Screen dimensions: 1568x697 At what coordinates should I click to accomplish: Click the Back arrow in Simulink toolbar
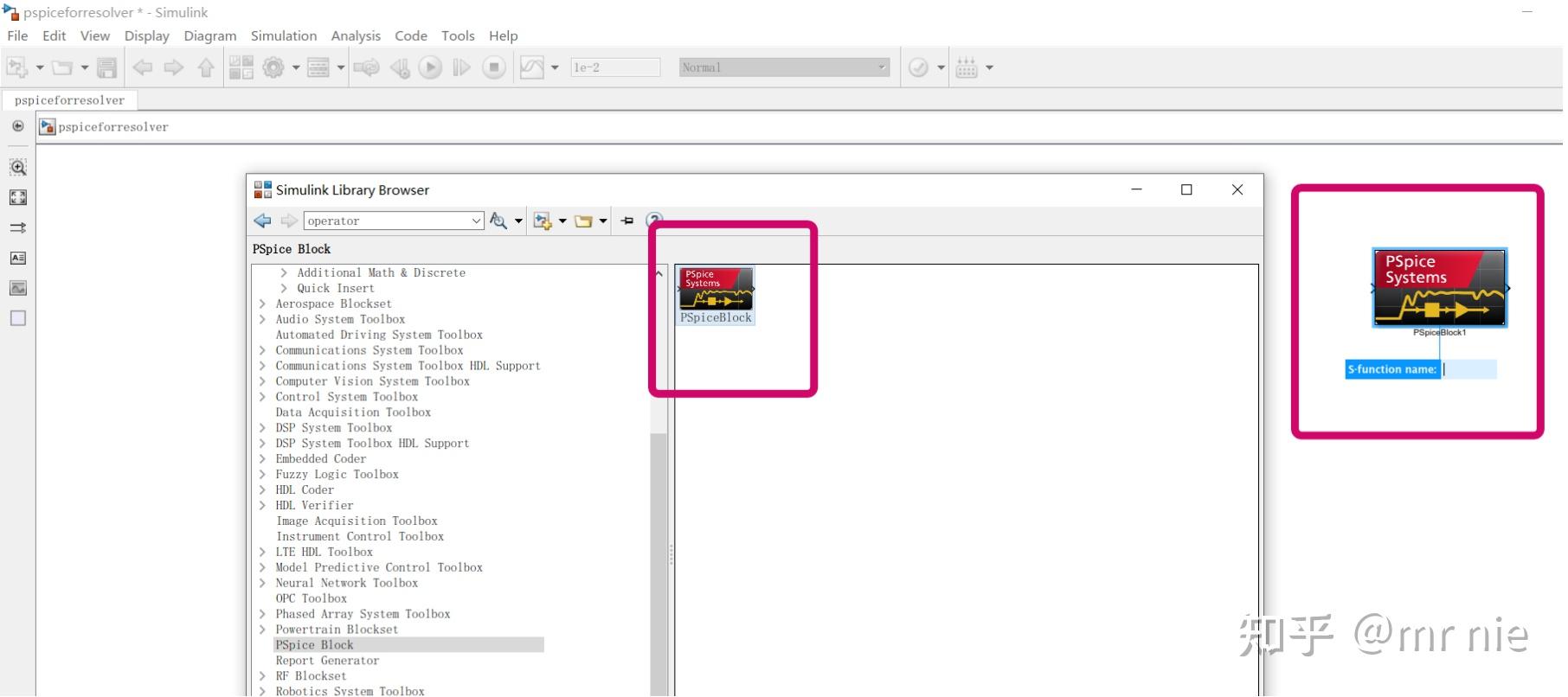[x=143, y=67]
